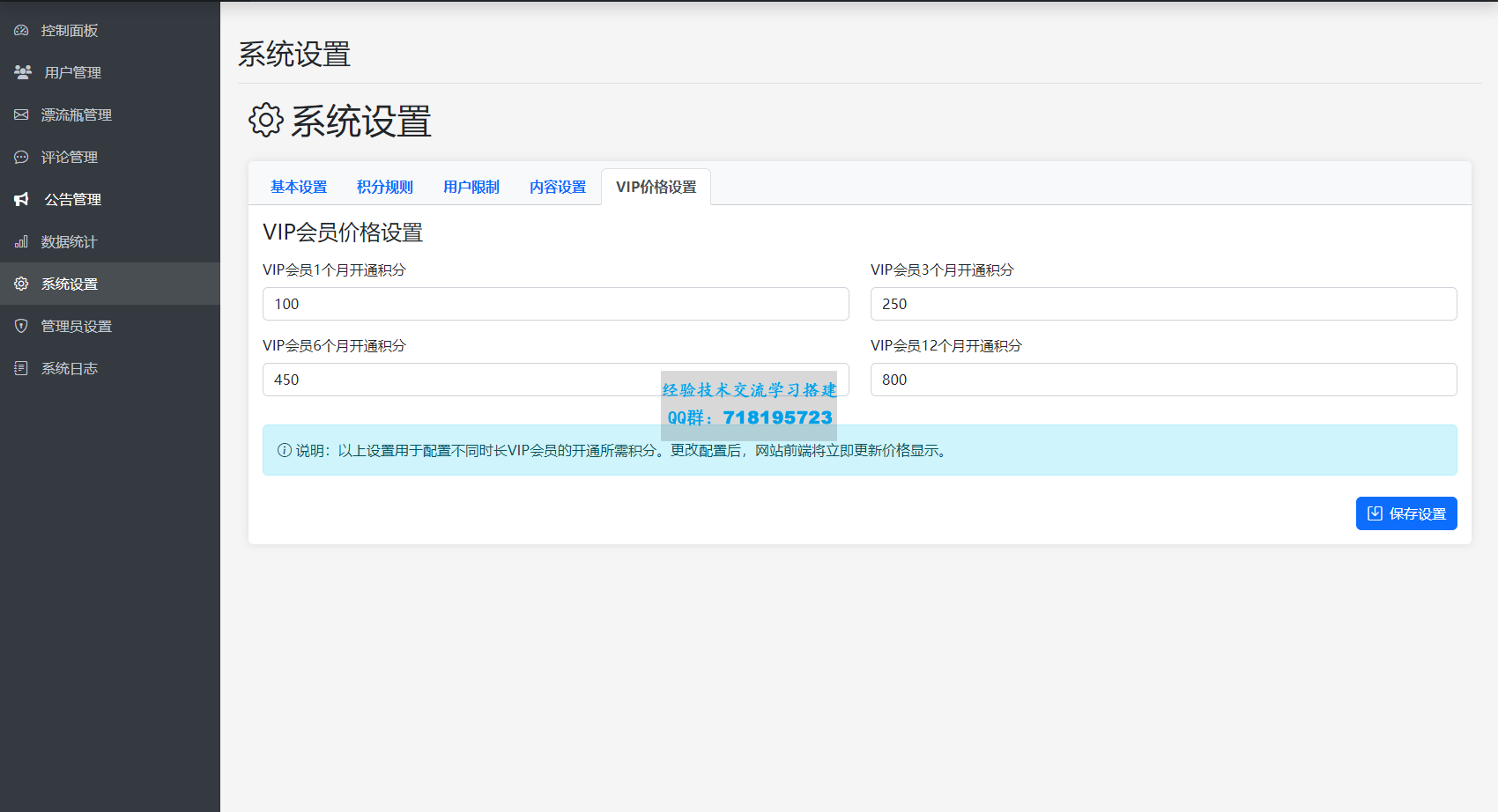Viewport: 1498px width, 812px height.
Task: Click the log icon beside 系统日志
Action: (21, 368)
